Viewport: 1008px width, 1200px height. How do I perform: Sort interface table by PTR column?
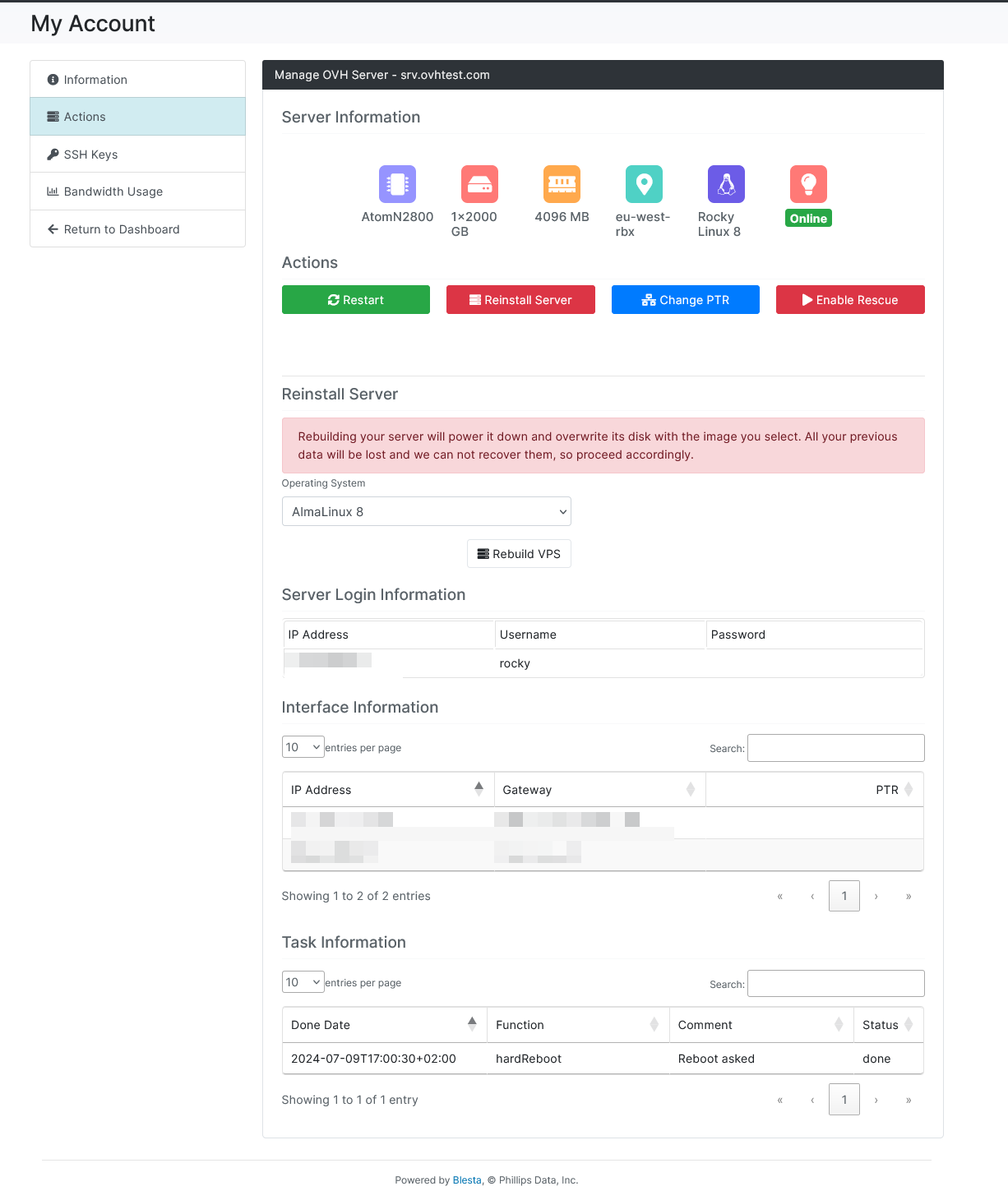[x=814, y=790]
